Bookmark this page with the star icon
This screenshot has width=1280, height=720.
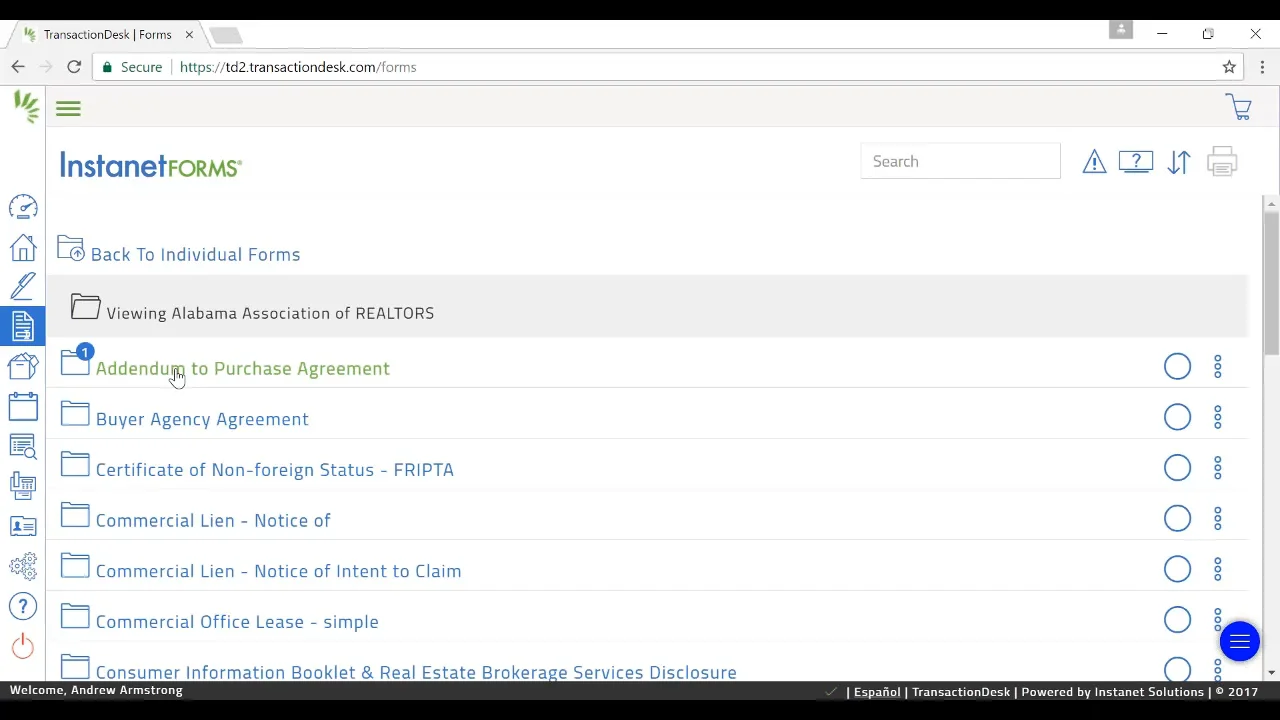point(1229,67)
